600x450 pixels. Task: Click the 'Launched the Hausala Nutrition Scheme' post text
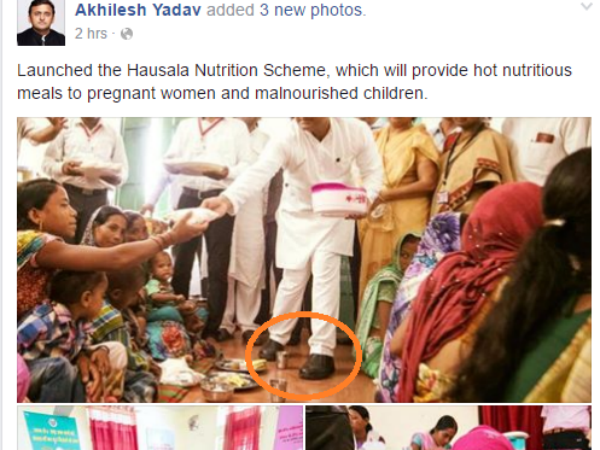click(294, 82)
